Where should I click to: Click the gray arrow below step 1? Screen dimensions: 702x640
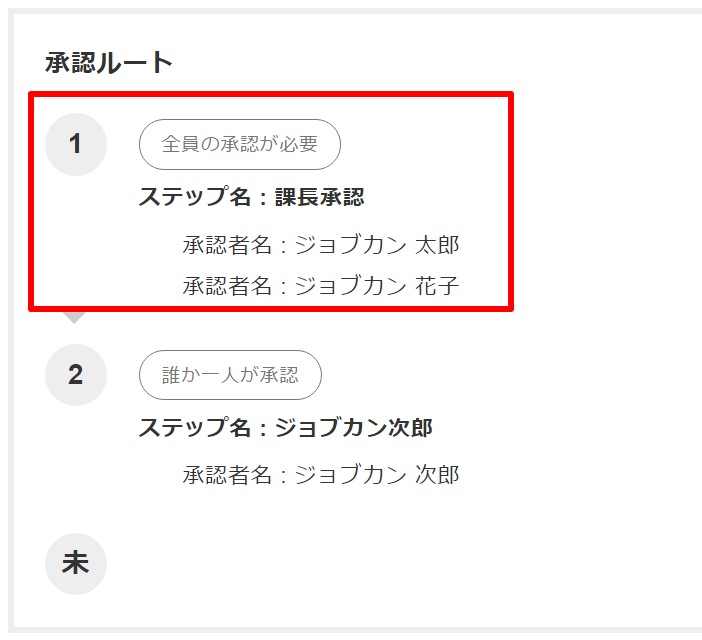click(x=74, y=317)
